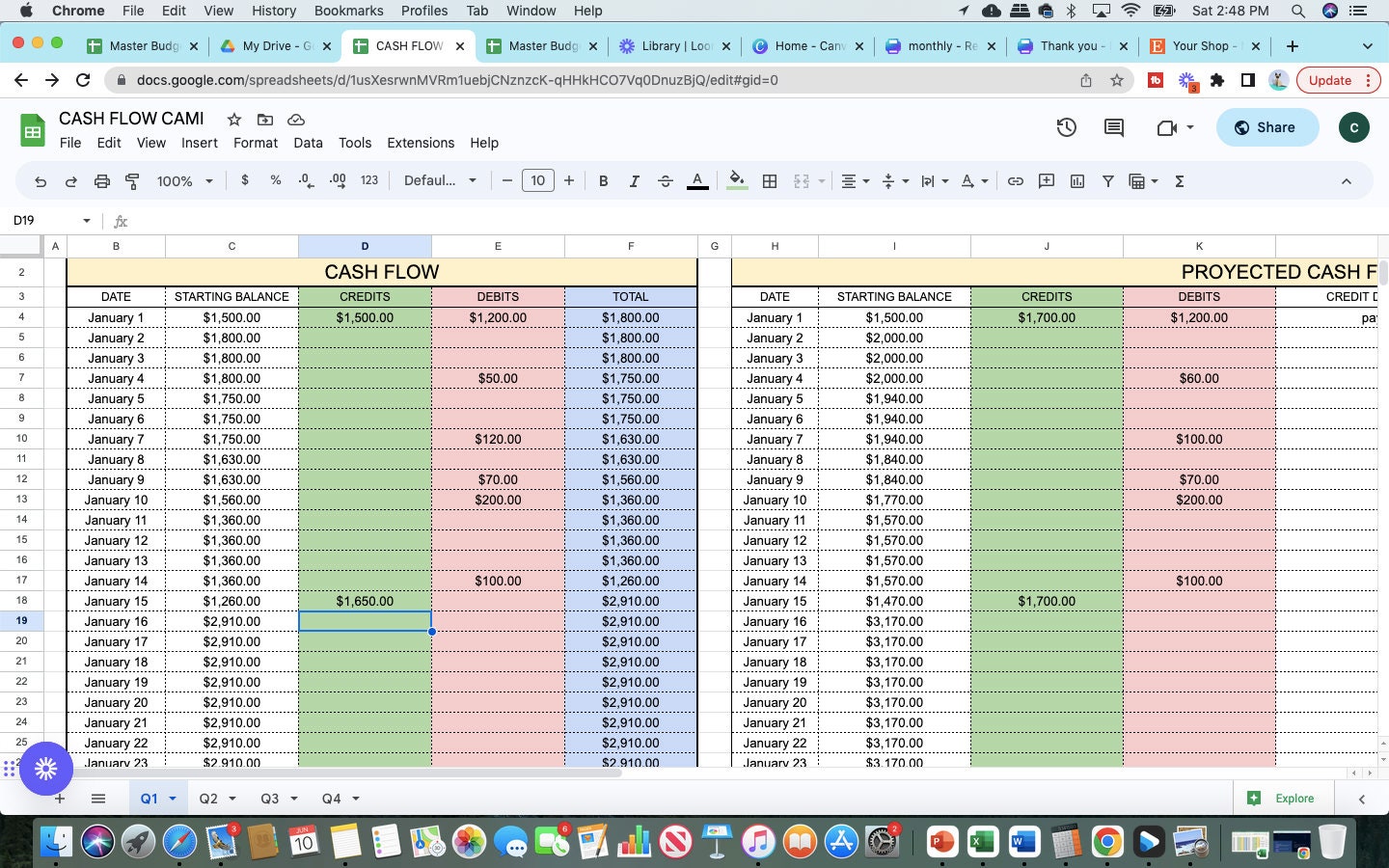Insert a comment with the comment icon

pyautogui.click(x=1047, y=180)
